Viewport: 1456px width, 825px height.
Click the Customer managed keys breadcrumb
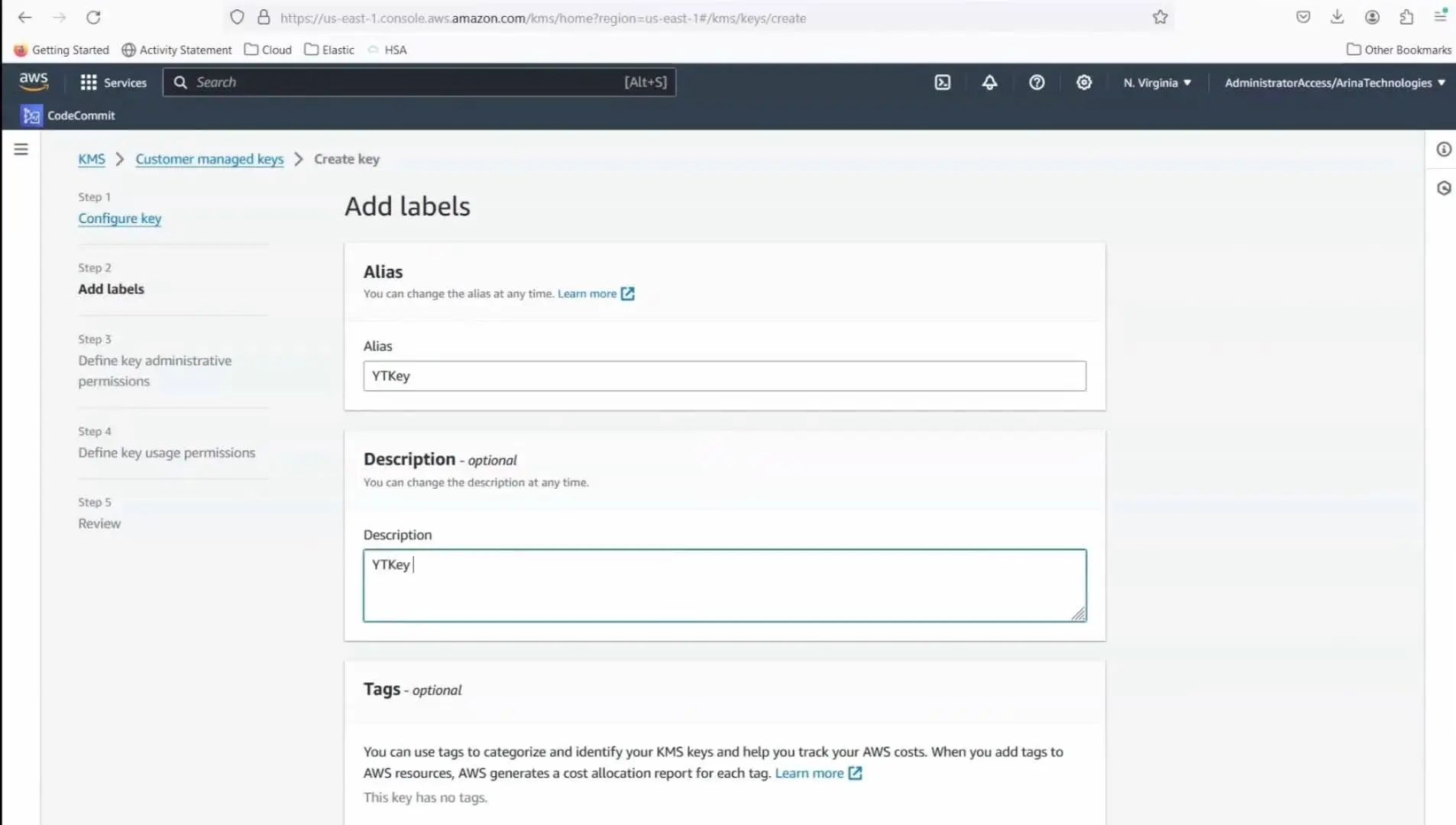point(209,159)
